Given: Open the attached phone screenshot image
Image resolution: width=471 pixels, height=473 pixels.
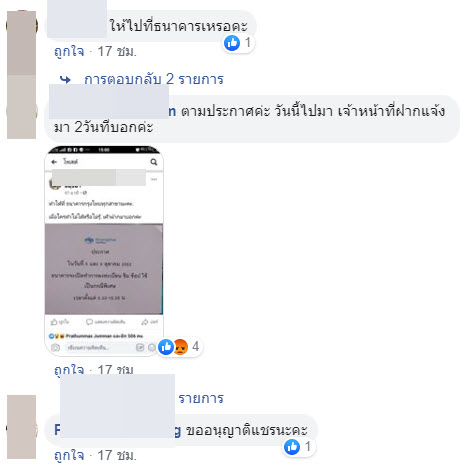Looking at the screenshot, I should tap(104, 251).
